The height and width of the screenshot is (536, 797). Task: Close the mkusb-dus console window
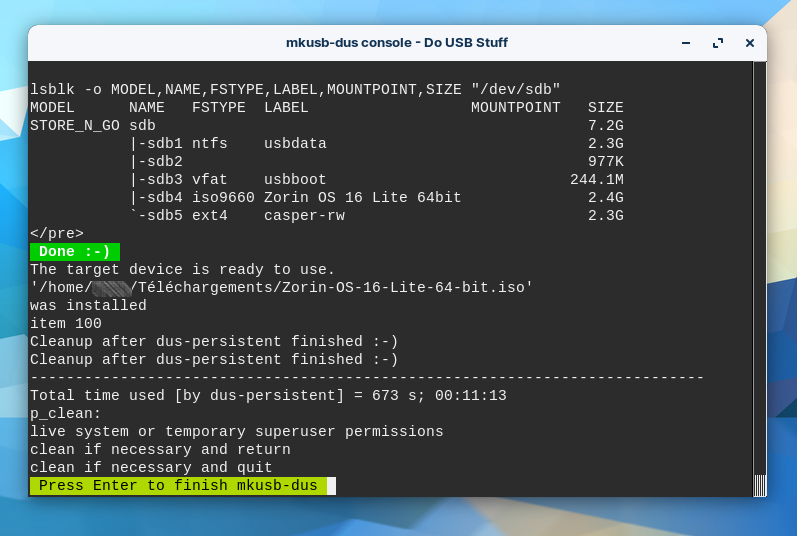749,43
